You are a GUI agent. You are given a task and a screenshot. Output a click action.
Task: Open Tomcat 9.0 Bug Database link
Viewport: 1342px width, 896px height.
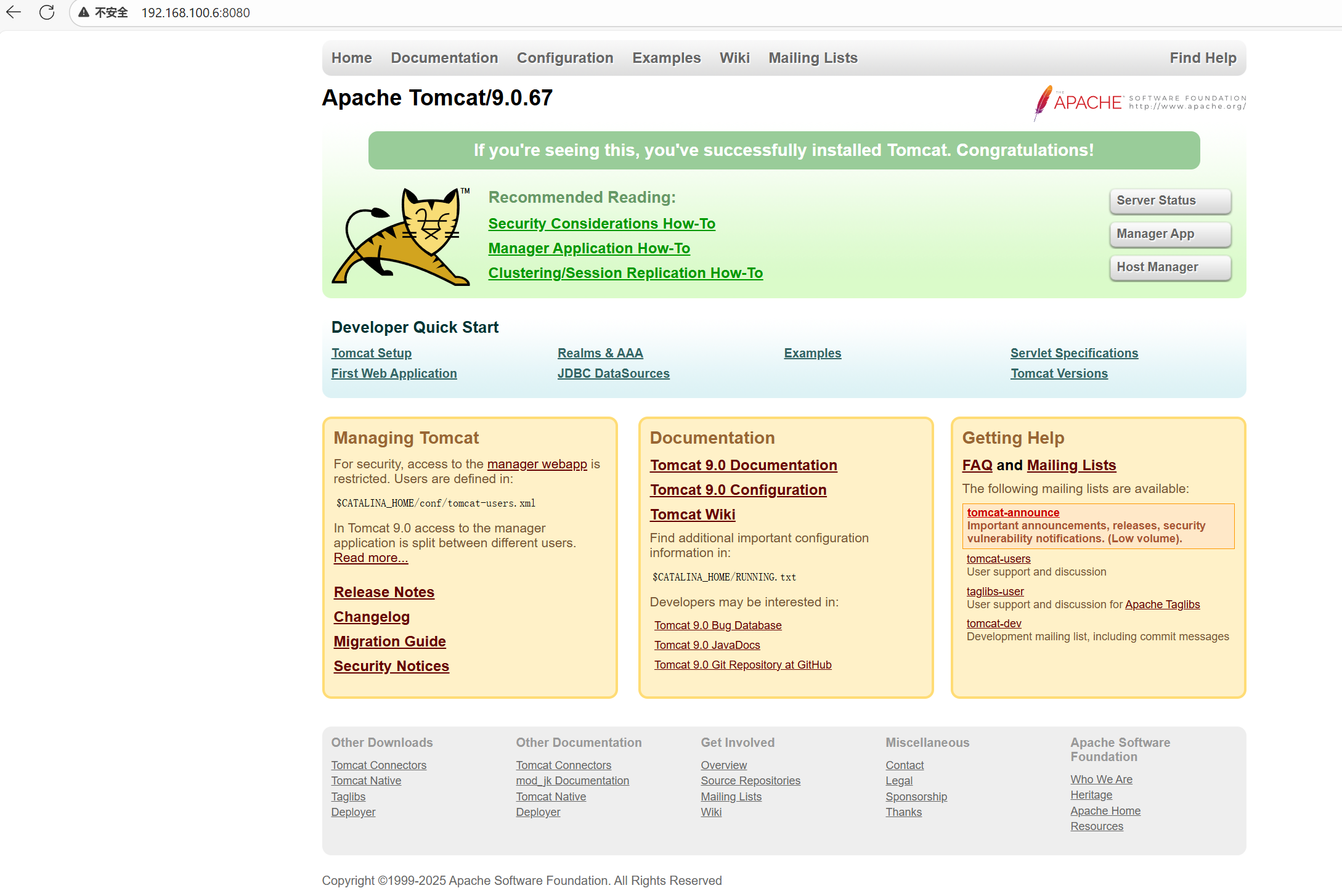pos(717,625)
